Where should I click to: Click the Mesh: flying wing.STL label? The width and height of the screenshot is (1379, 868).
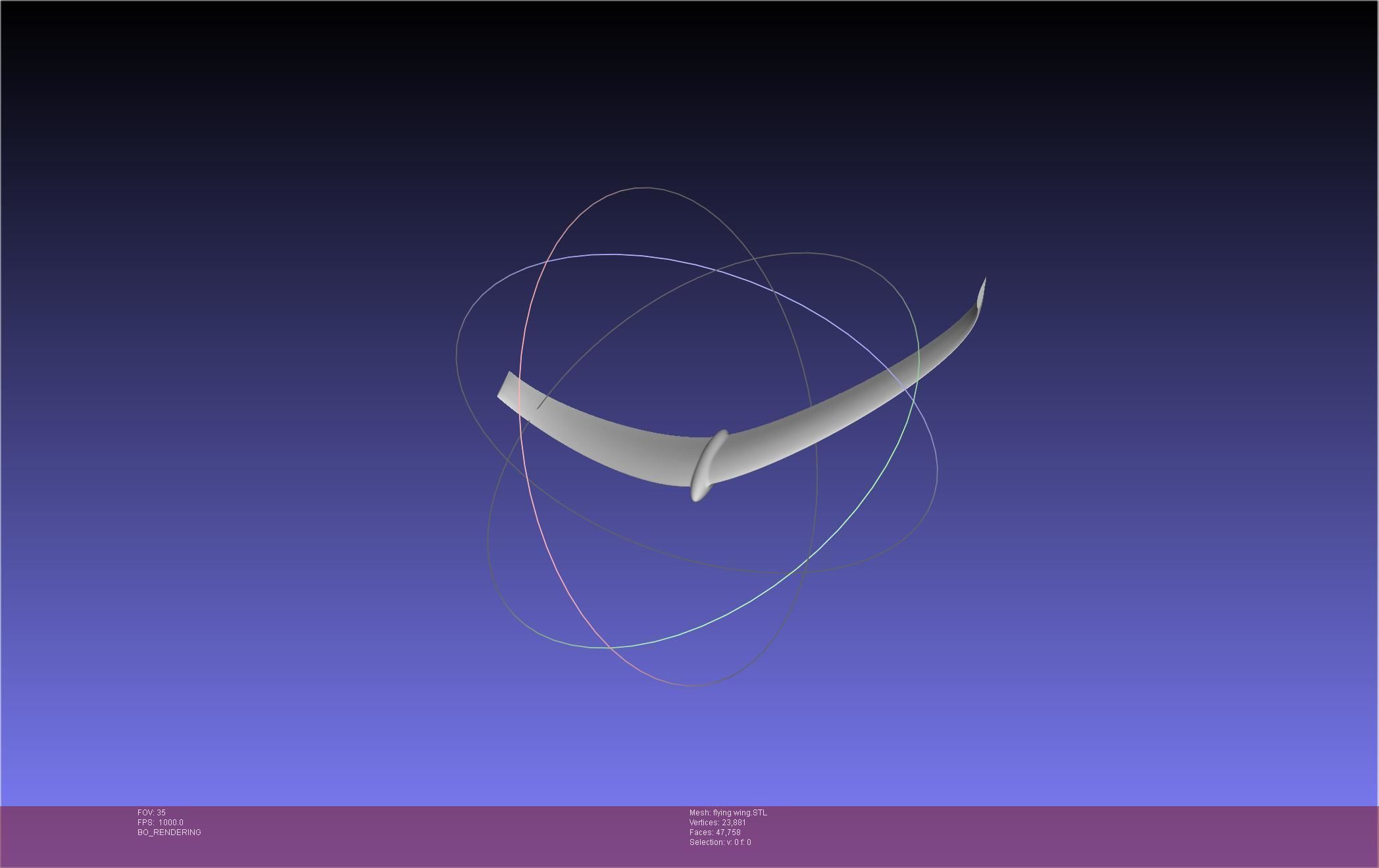(x=728, y=813)
